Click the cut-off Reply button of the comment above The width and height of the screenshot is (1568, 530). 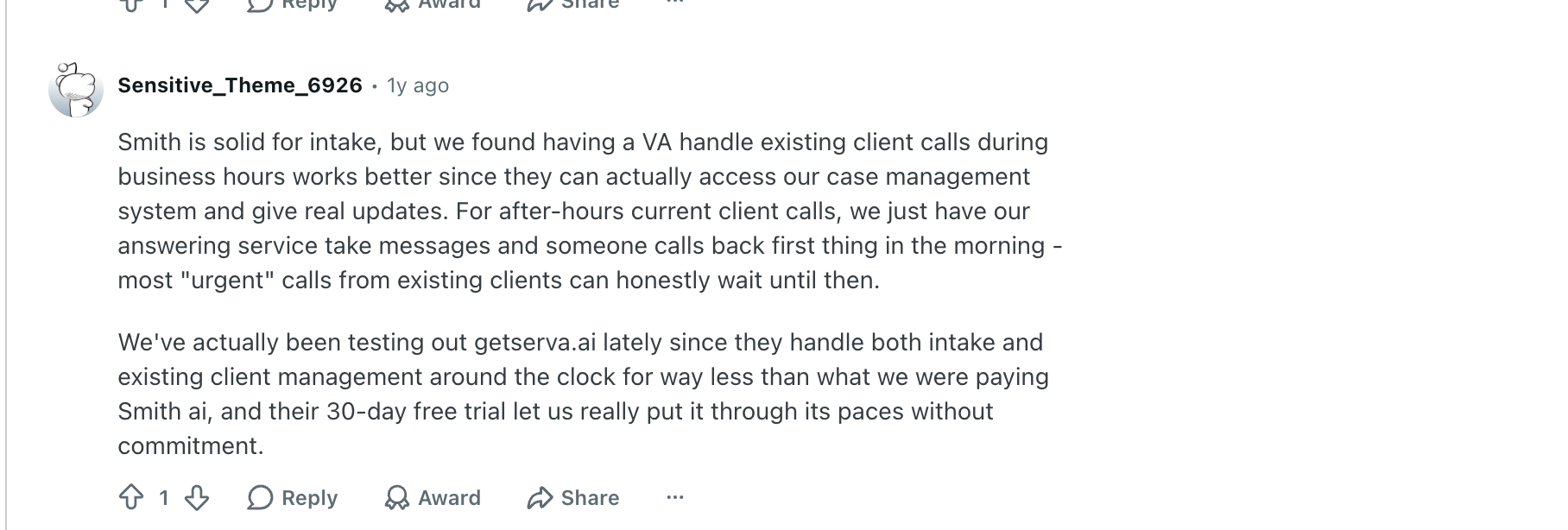click(292, 4)
